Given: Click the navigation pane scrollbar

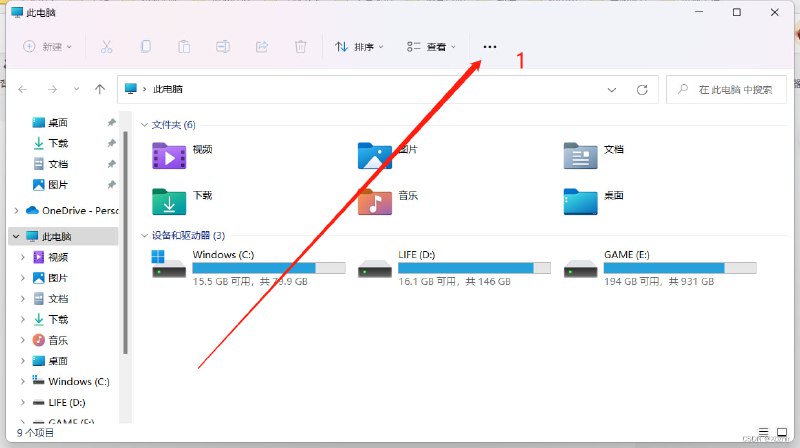Looking at the screenshot, I should [x=126, y=242].
